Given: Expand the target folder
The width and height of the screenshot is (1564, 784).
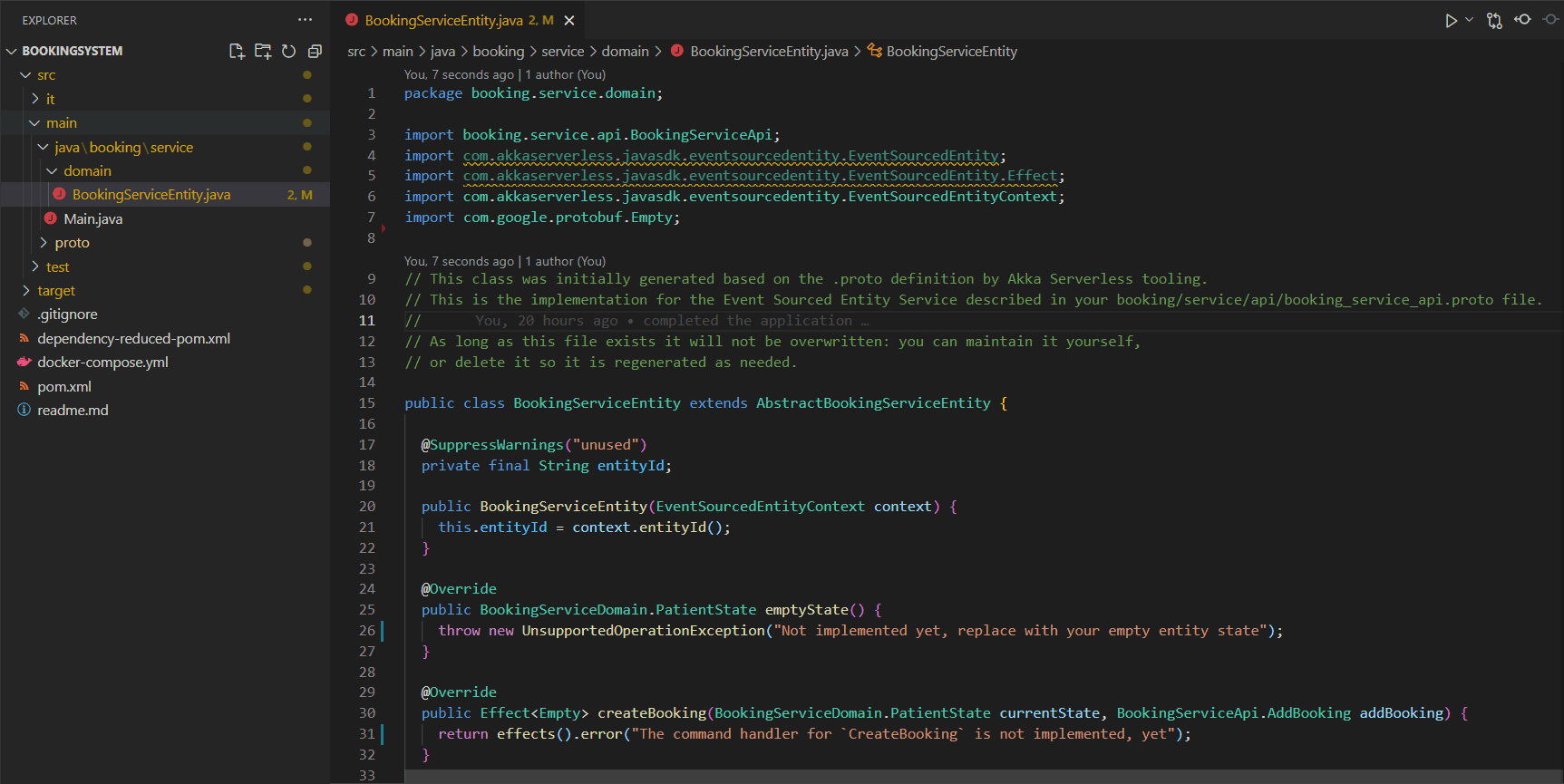Looking at the screenshot, I should [x=25, y=290].
